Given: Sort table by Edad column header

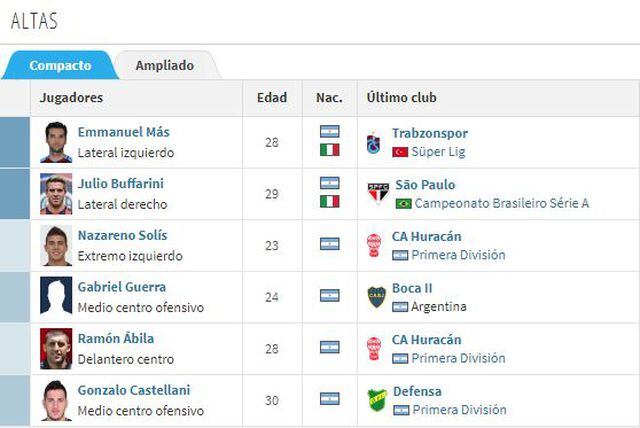Looking at the screenshot, I should pyautogui.click(x=272, y=98).
